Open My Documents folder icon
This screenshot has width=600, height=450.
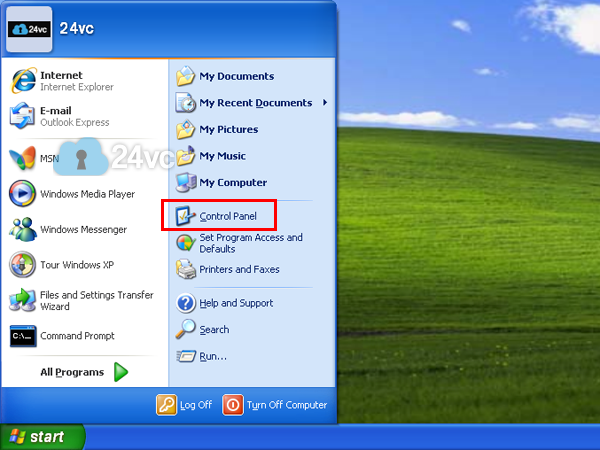[x=186, y=76]
